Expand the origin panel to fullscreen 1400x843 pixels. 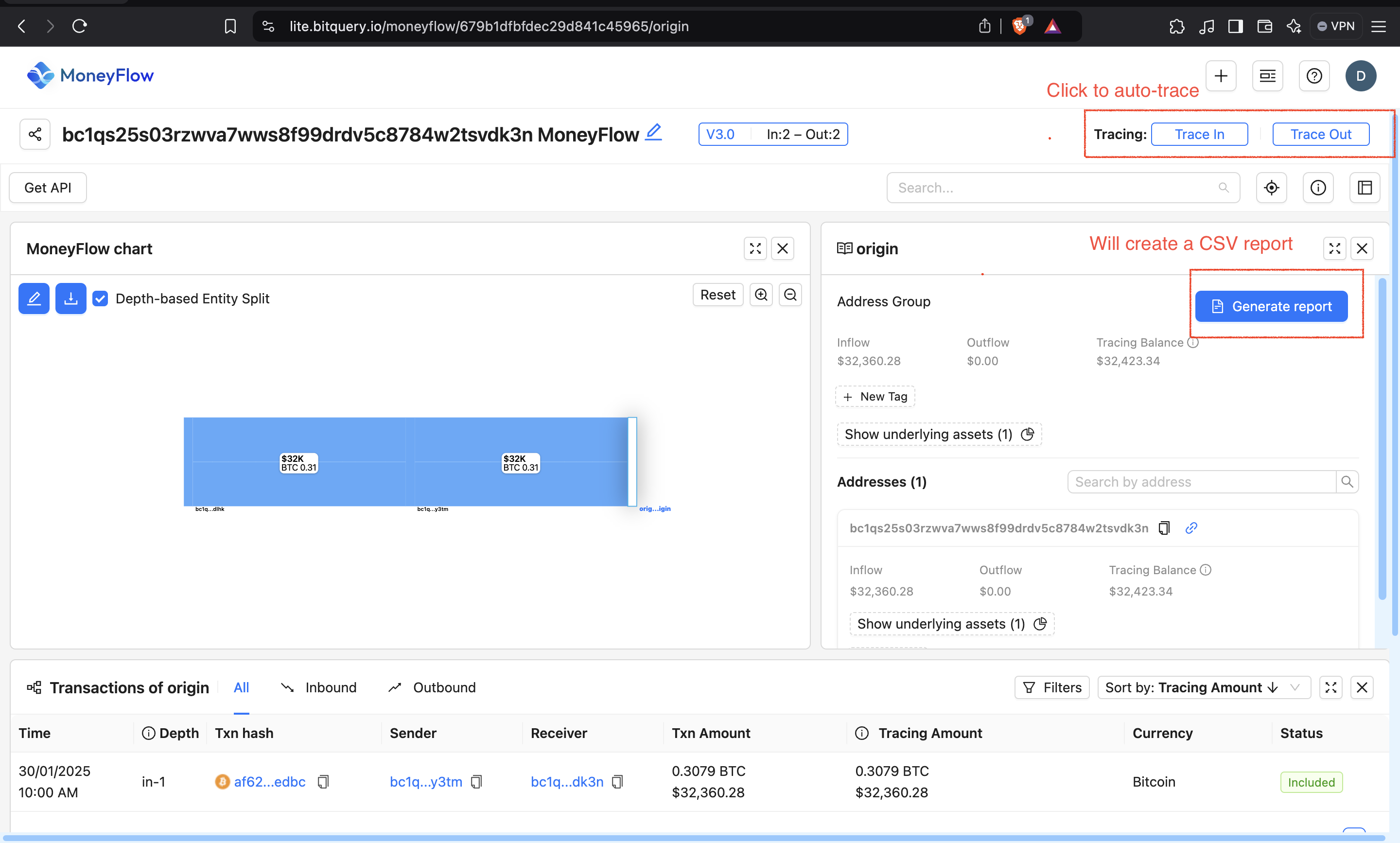1334,248
